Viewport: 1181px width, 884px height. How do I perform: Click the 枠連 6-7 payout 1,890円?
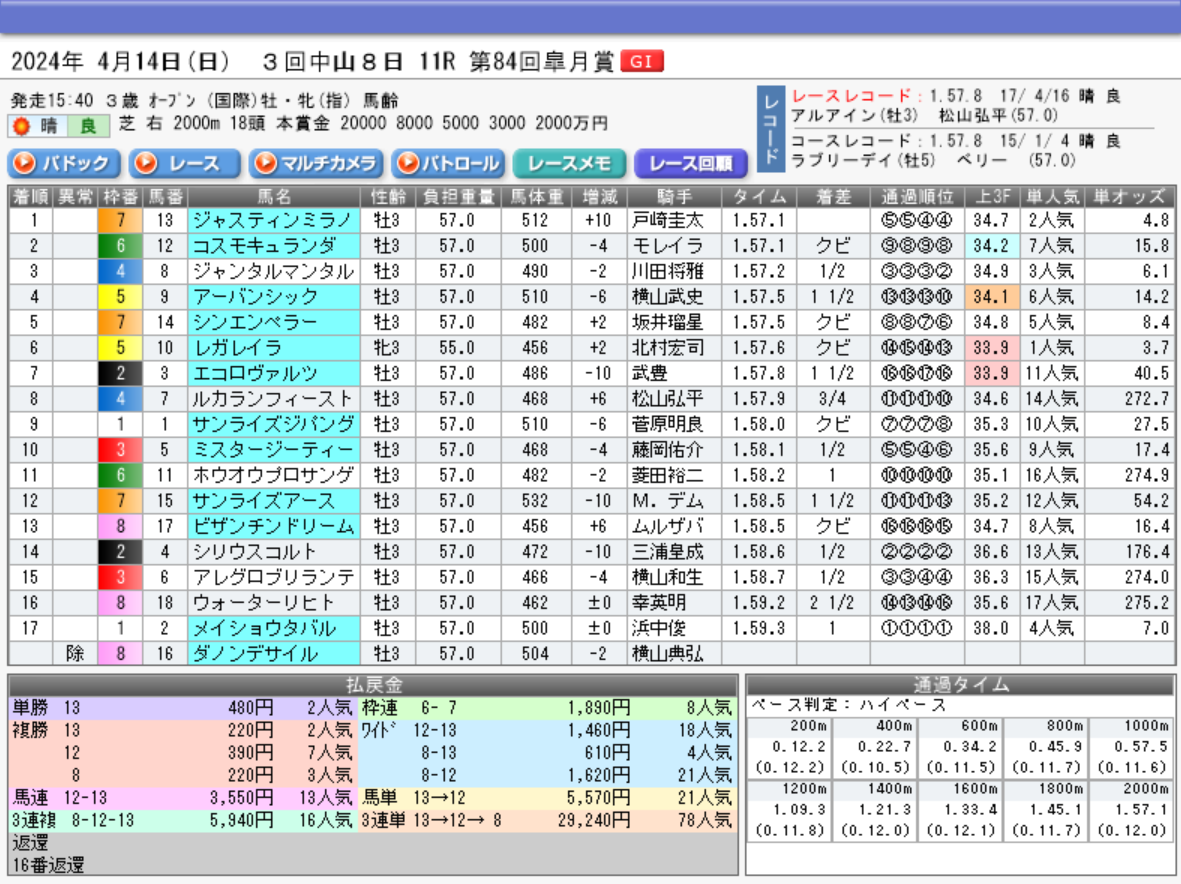599,709
